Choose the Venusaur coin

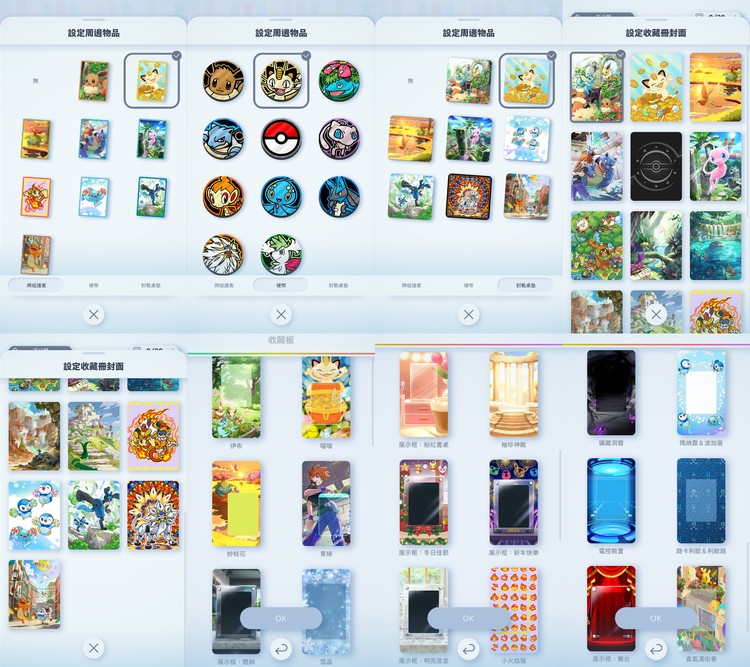click(x=339, y=80)
